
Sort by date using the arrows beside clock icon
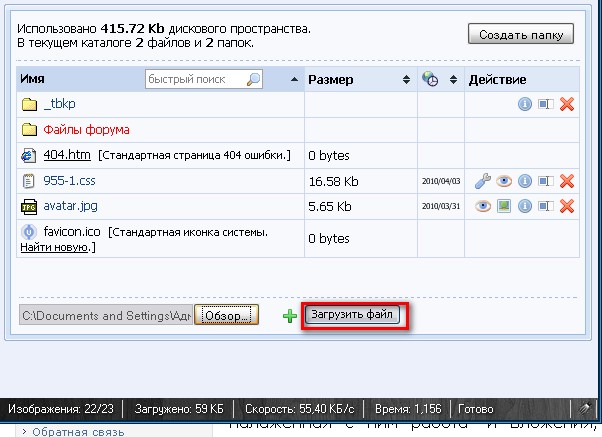(x=453, y=79)
